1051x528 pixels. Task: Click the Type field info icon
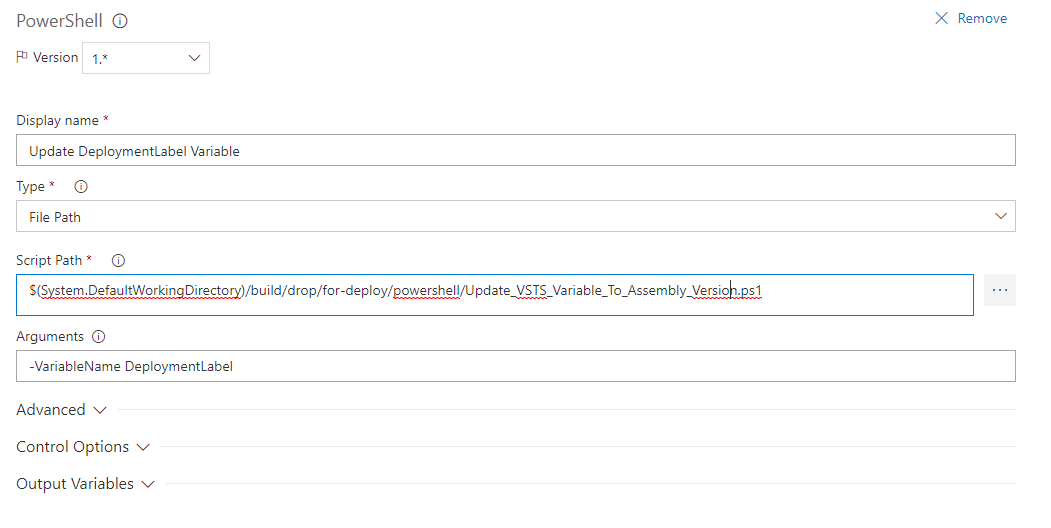pos(81,187)
